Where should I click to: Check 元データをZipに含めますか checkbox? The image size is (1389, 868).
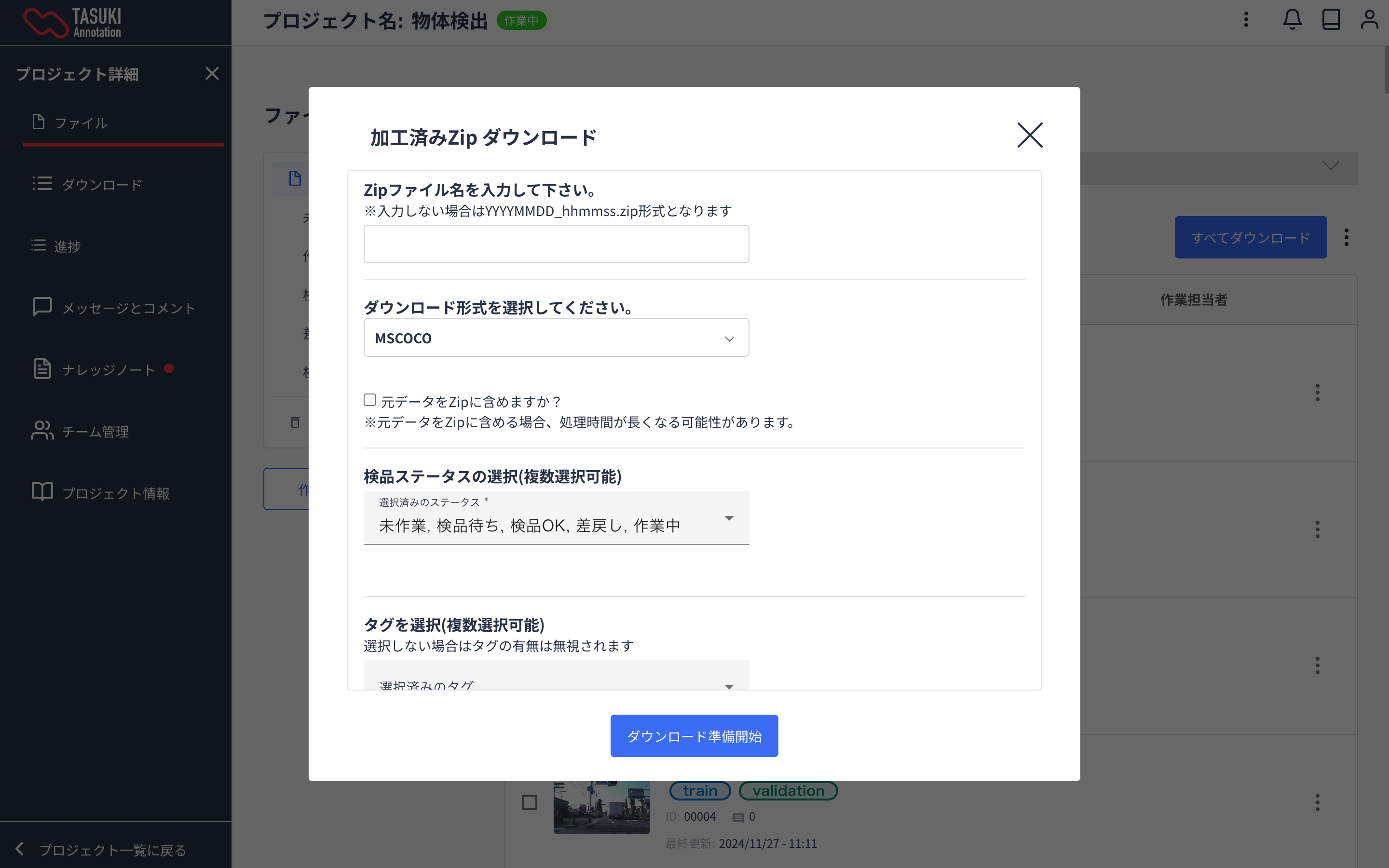[370, 400]
